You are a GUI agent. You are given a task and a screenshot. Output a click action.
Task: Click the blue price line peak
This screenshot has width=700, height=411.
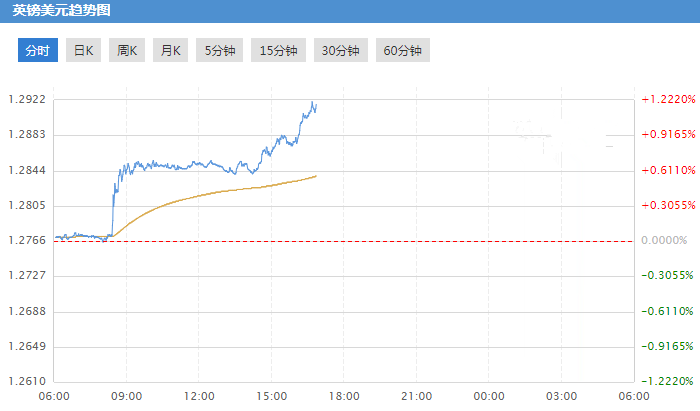pyautogui.click(x=313, y=103)
